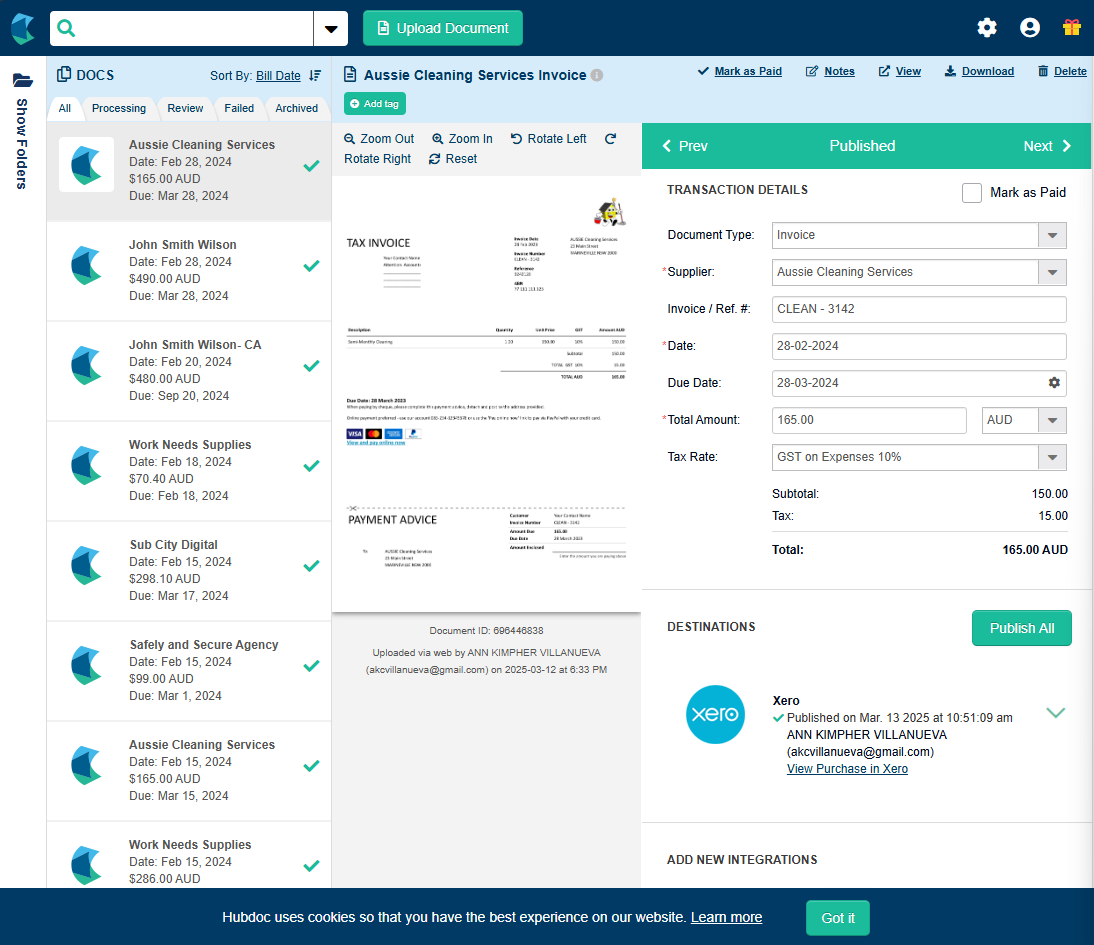Open the Notes link
Viewport: 1094px width, 945px height.
tap(830, 71)
